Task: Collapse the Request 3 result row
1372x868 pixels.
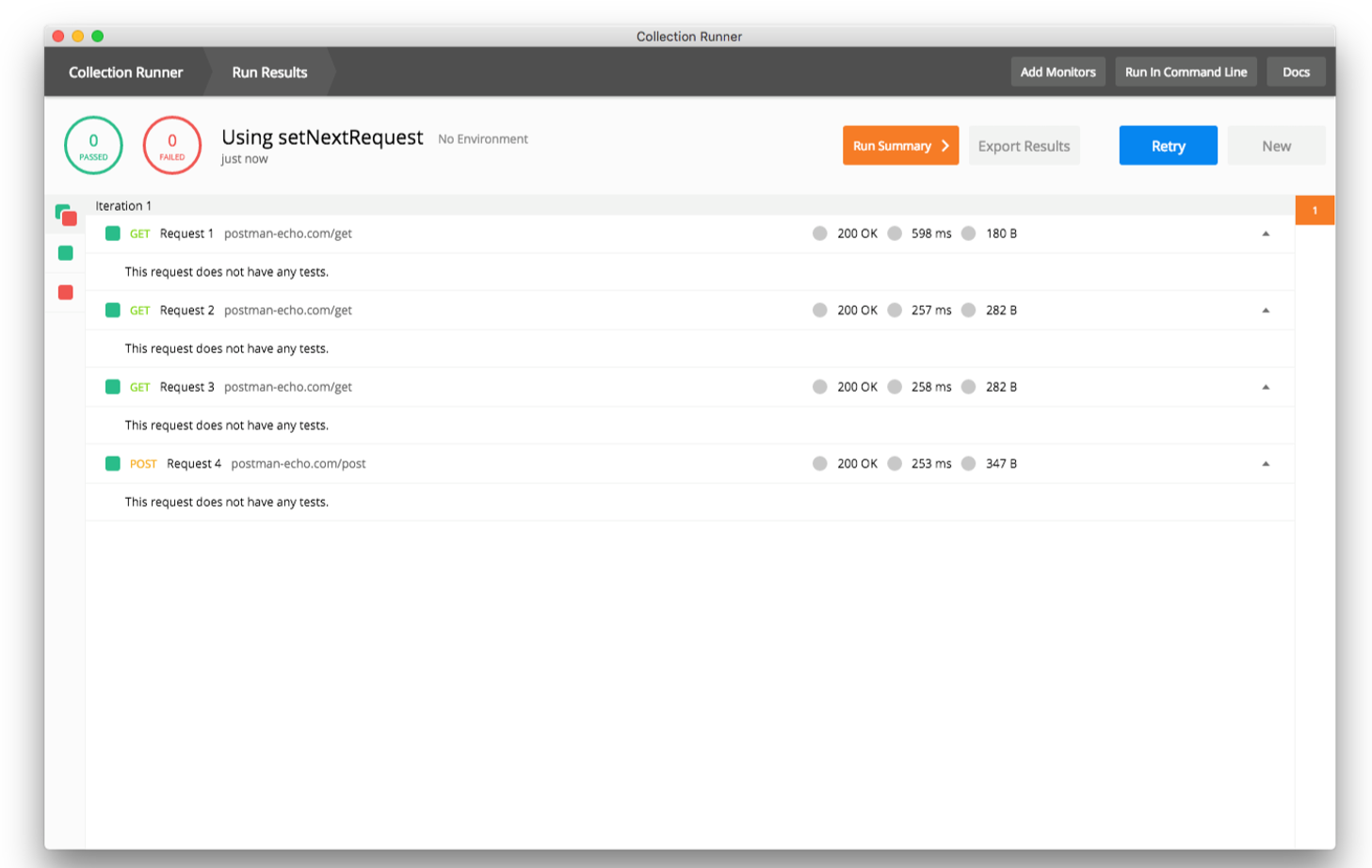Action: tap(1266, 387)
